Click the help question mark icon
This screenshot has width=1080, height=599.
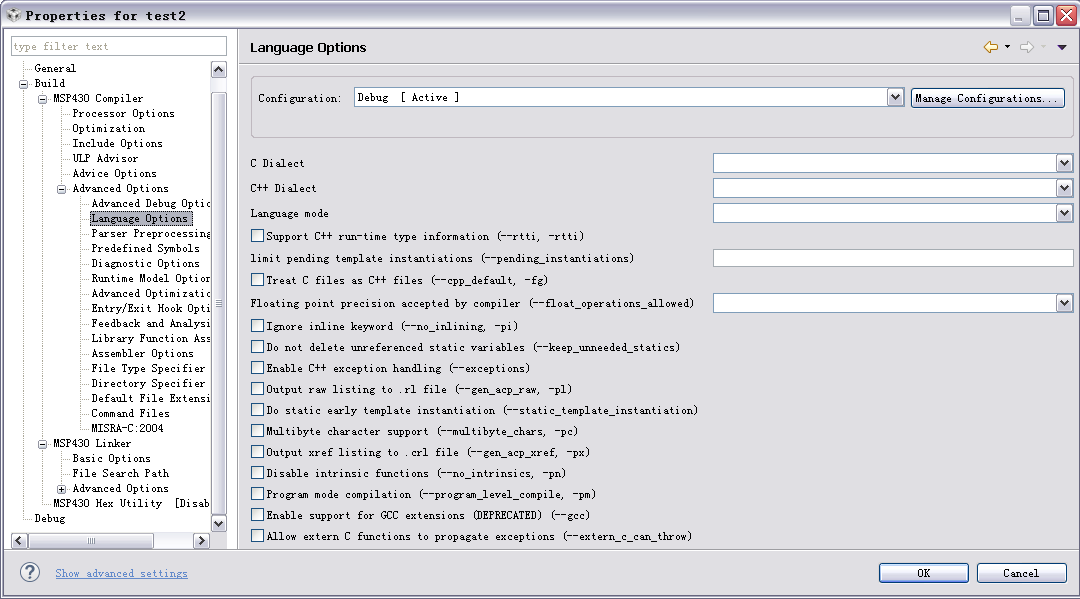pyautogui.click(x=33, y=572)
